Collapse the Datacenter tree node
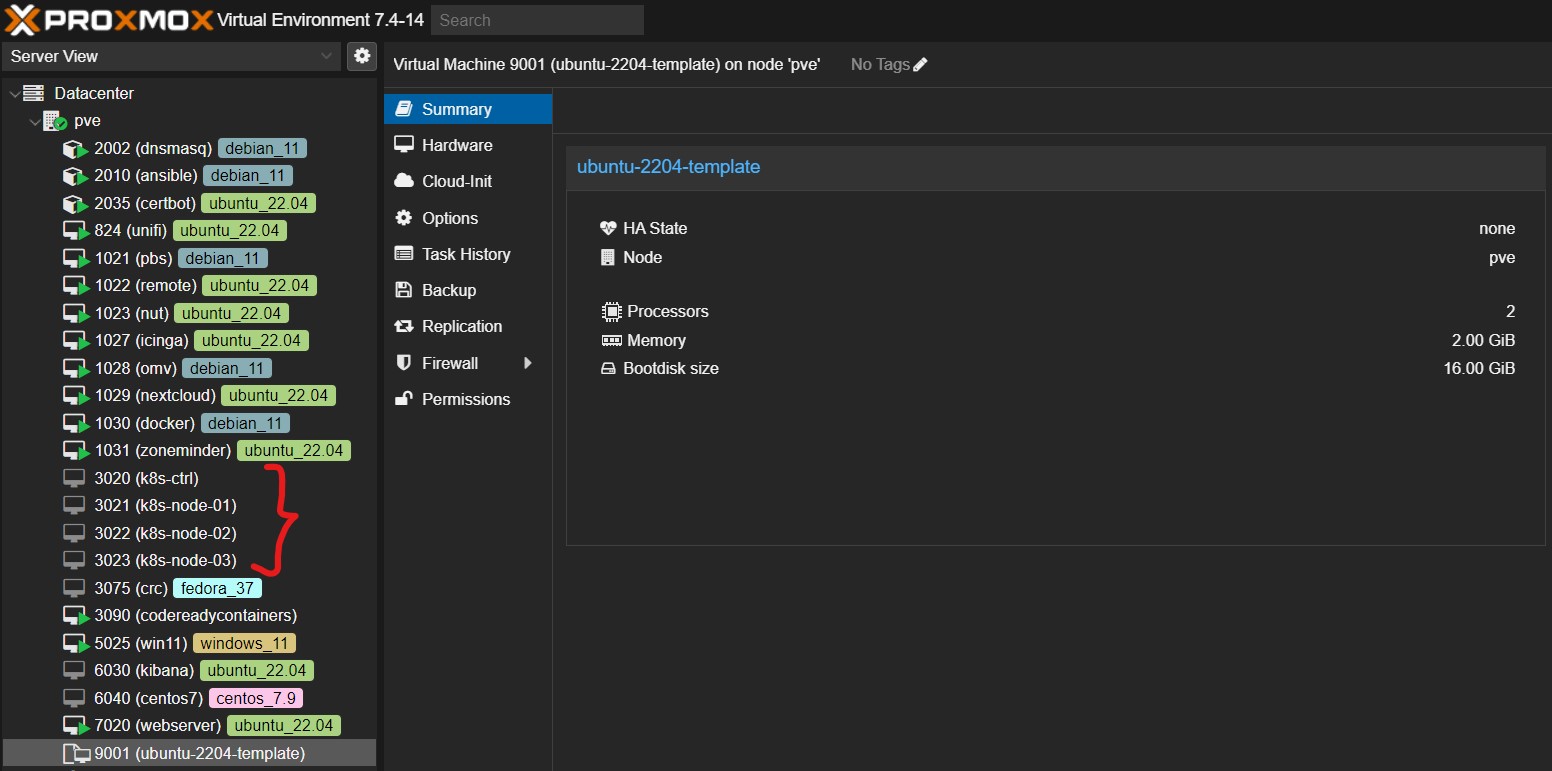 [x=14, y=93]
